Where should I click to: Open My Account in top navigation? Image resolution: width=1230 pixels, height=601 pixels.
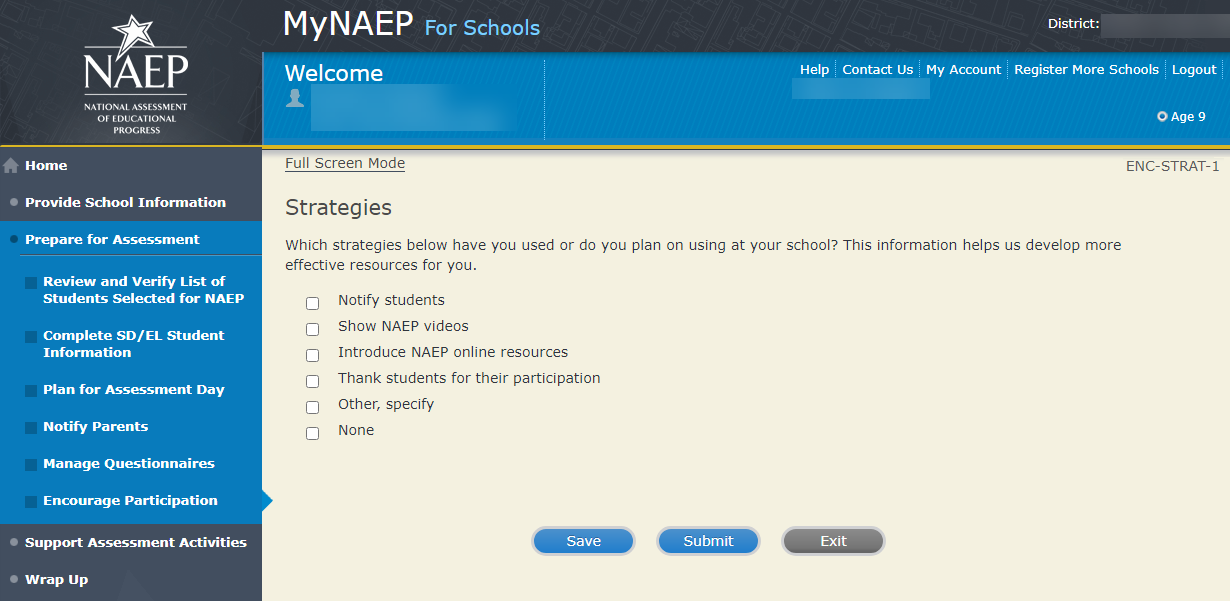pos(963,70)
